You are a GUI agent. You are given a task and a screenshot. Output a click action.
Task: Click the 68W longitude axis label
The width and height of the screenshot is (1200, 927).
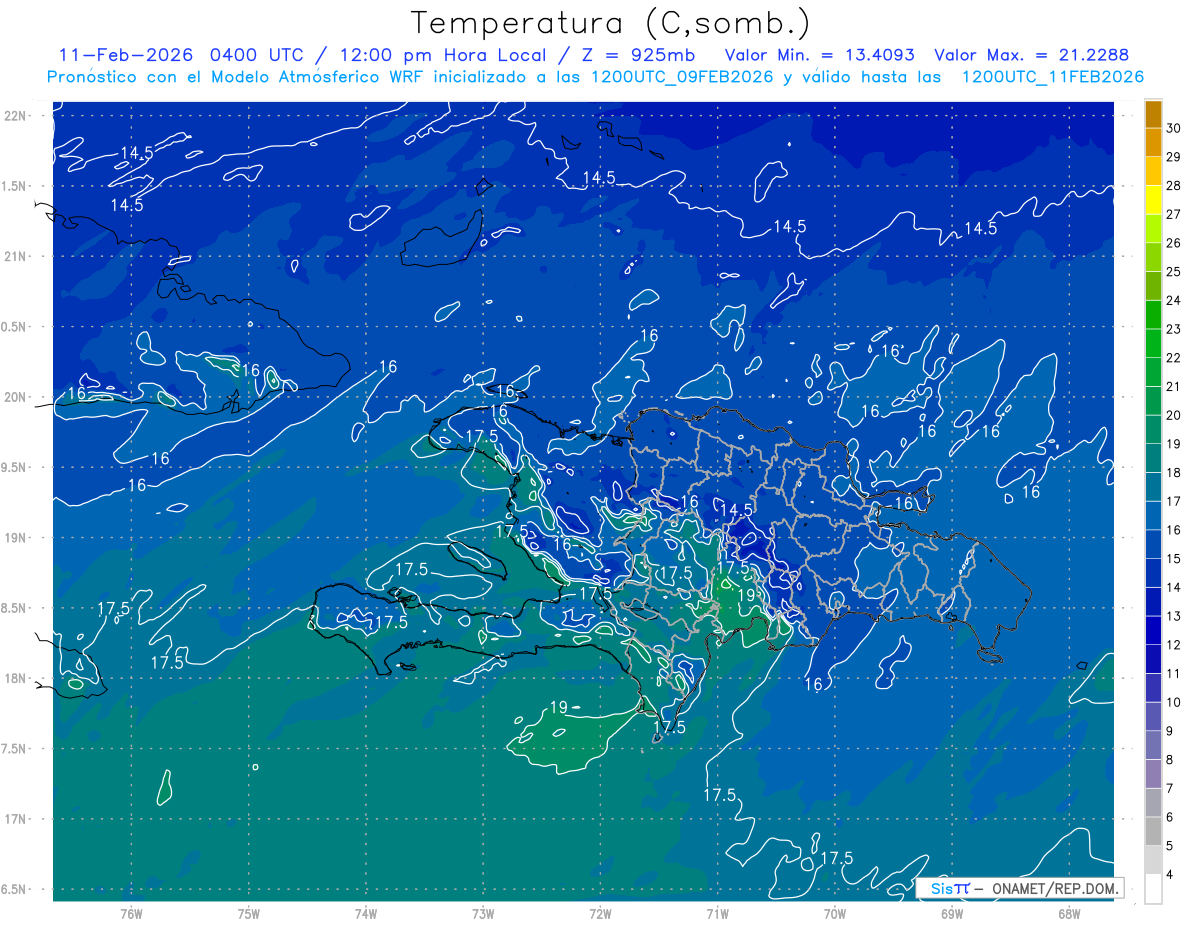pos(1069,913)
